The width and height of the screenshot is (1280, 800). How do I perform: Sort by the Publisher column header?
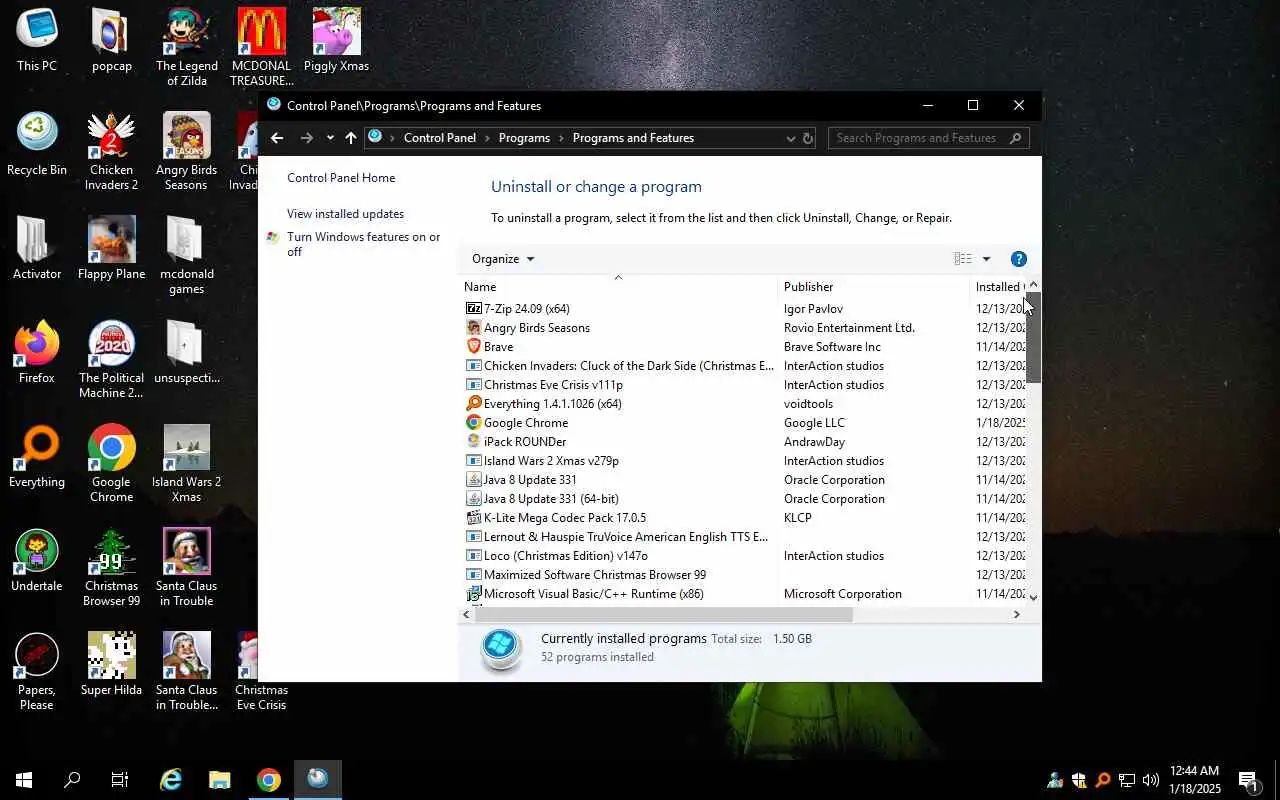874,287
